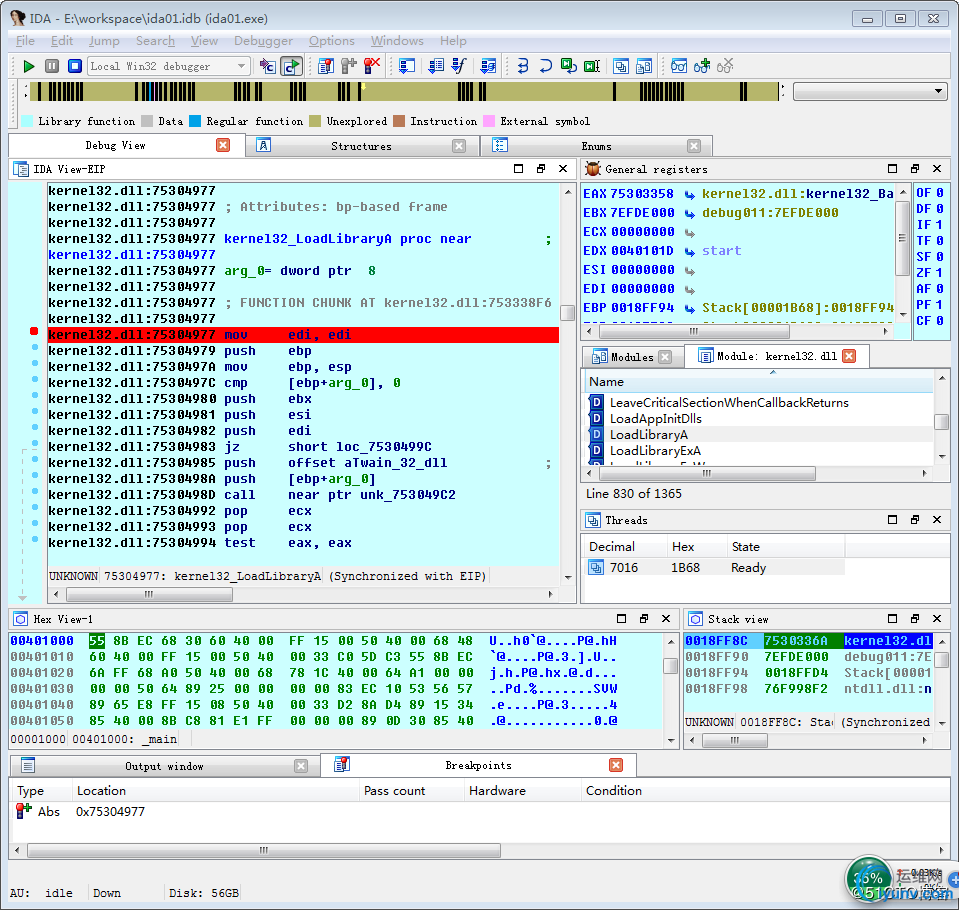959x910 pixels.
Task: Click the Run until return icon
Action: point(569,66)
